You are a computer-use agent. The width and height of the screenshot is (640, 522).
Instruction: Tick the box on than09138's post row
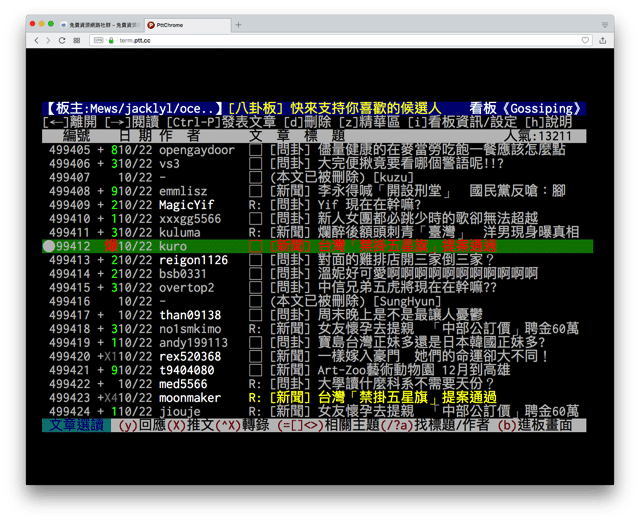tap(255, 315)
